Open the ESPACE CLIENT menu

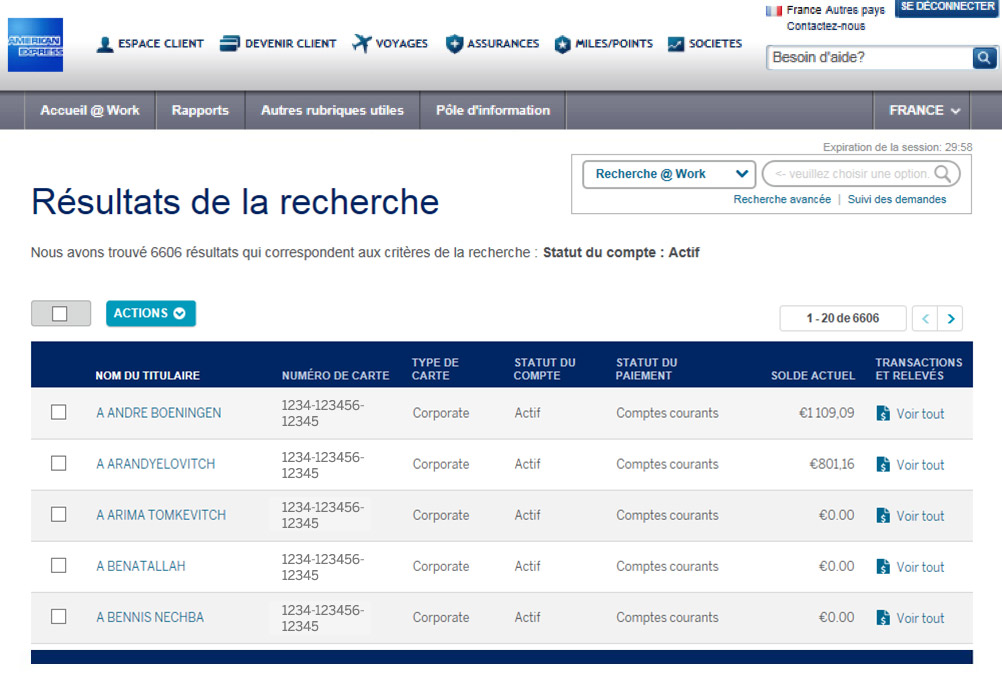161,43
